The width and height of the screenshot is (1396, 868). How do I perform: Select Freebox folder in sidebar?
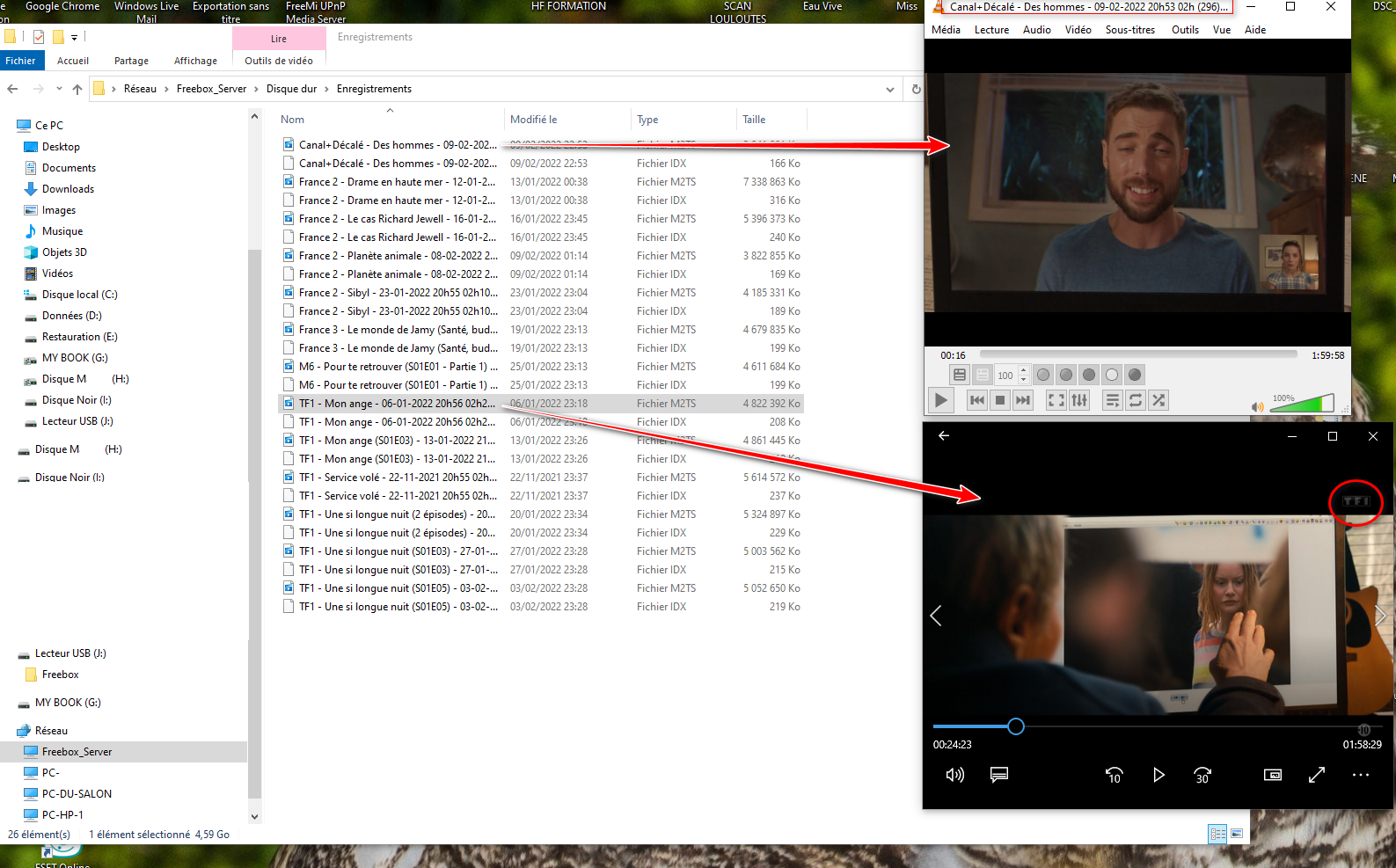60,675
